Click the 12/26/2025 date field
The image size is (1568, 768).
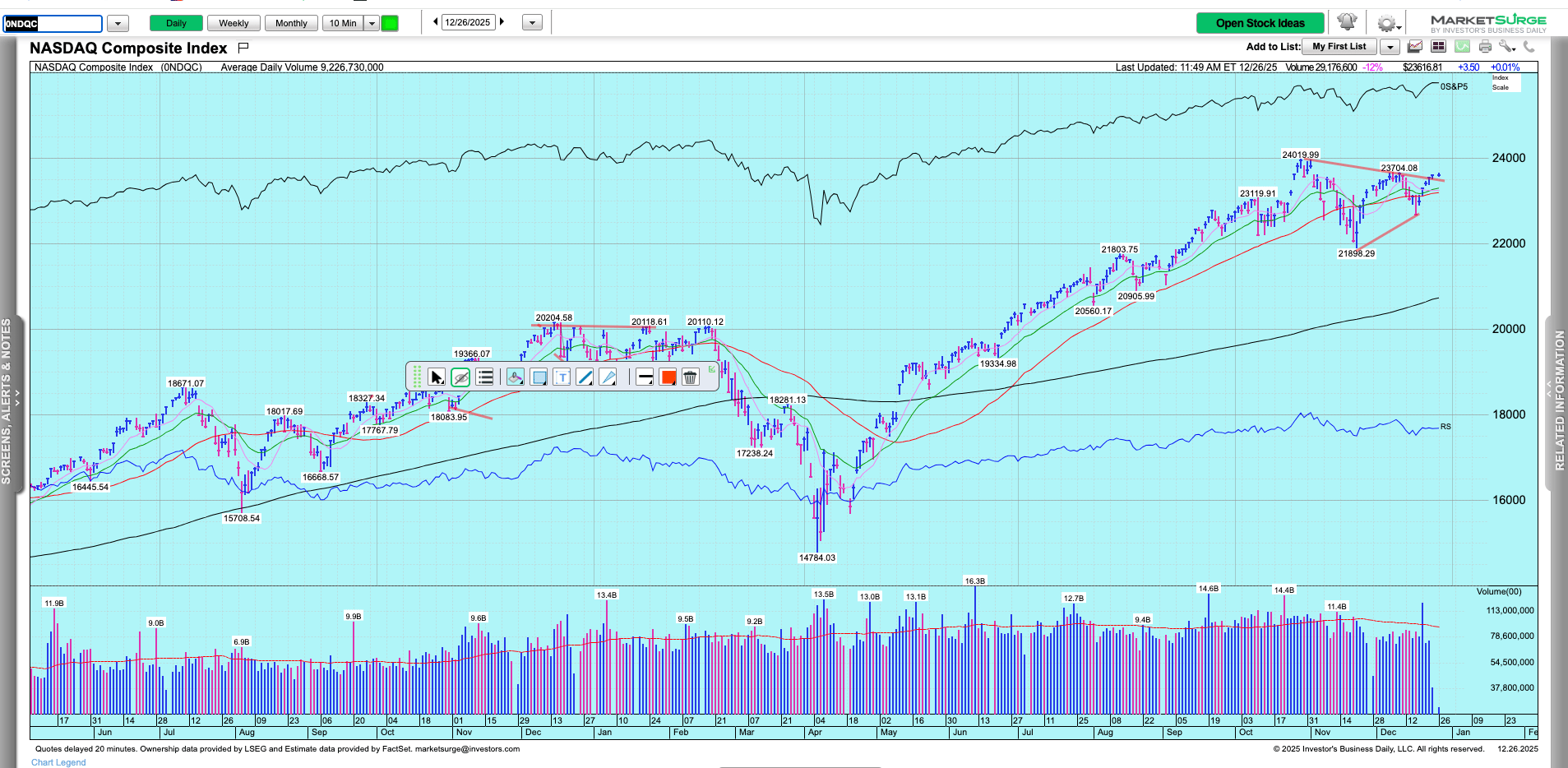468,22
